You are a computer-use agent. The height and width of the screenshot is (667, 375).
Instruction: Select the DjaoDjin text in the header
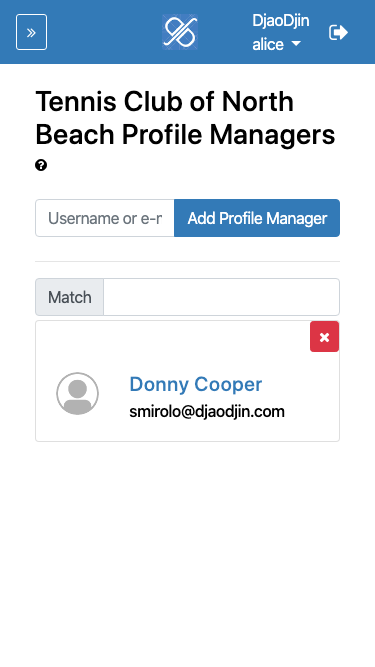(x=281, y=20)
